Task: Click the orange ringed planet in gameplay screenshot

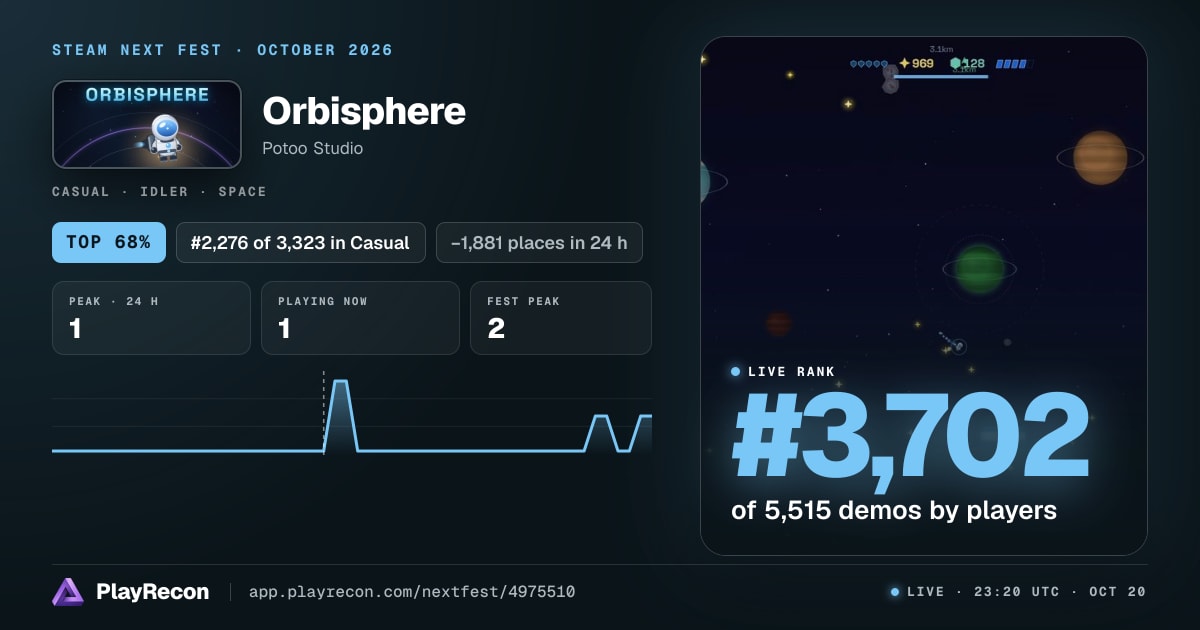Action: (1100, 157)
